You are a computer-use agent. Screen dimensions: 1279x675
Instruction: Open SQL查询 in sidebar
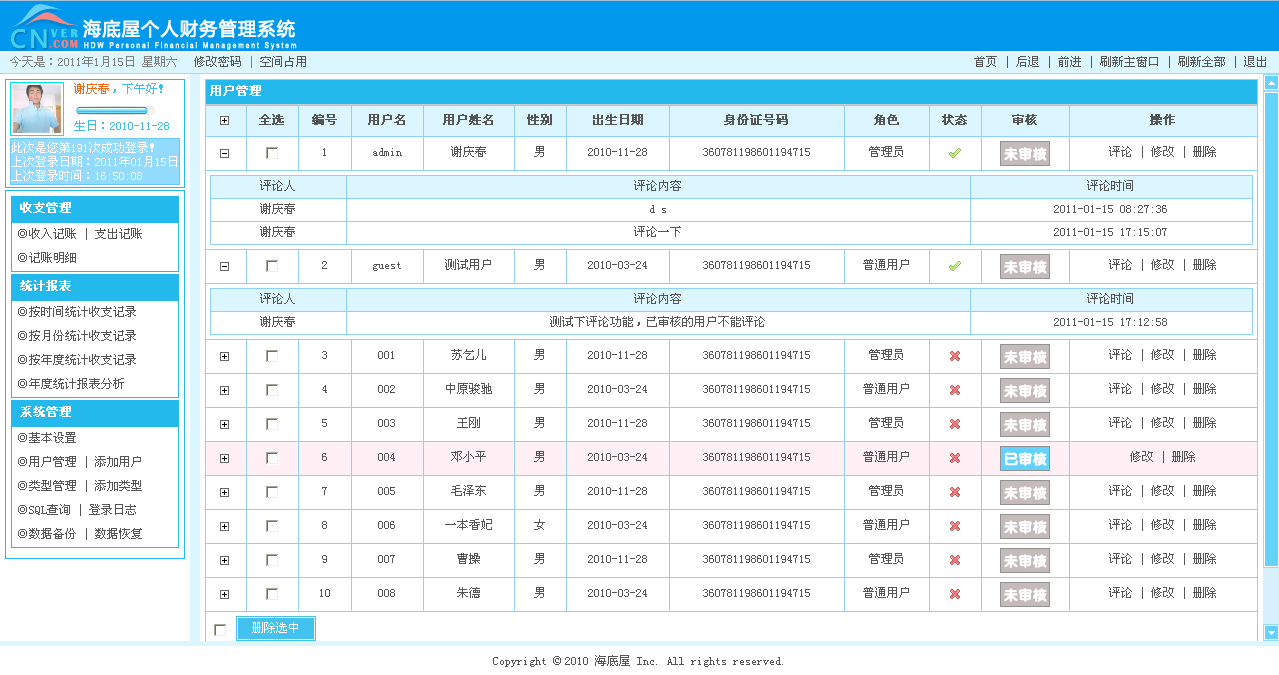tap(49, 510)
